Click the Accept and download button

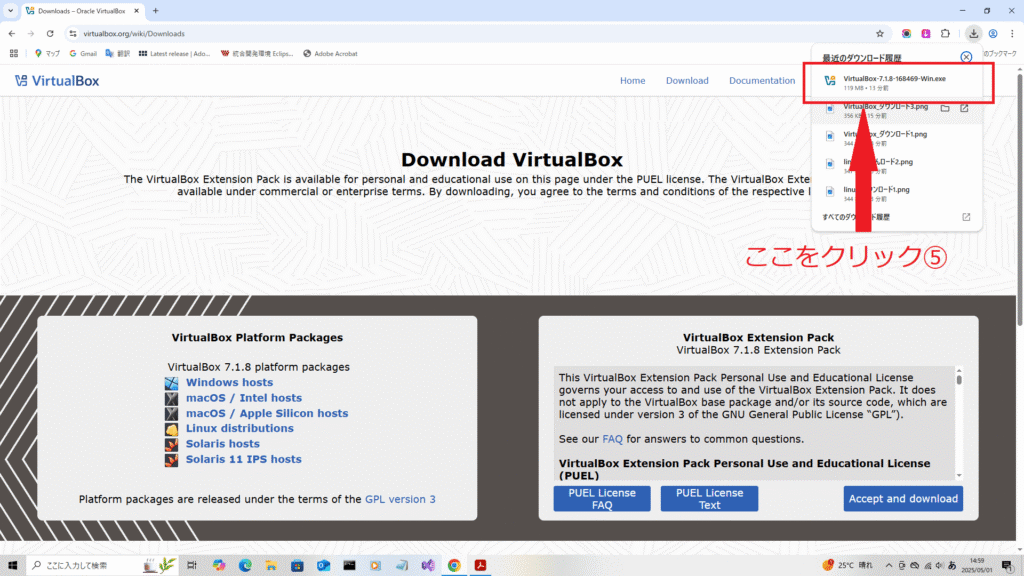pyautogui.click(x=903, y=498)
